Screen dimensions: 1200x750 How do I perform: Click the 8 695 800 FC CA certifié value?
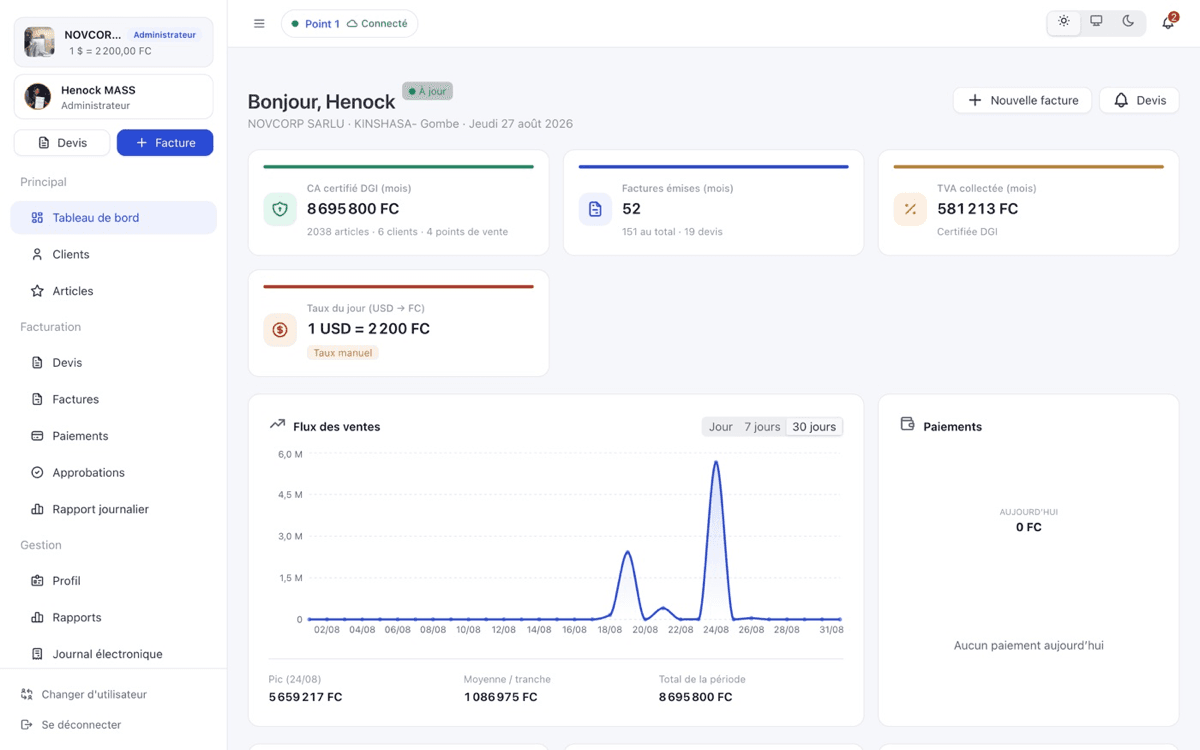click(x=353, y=209)
